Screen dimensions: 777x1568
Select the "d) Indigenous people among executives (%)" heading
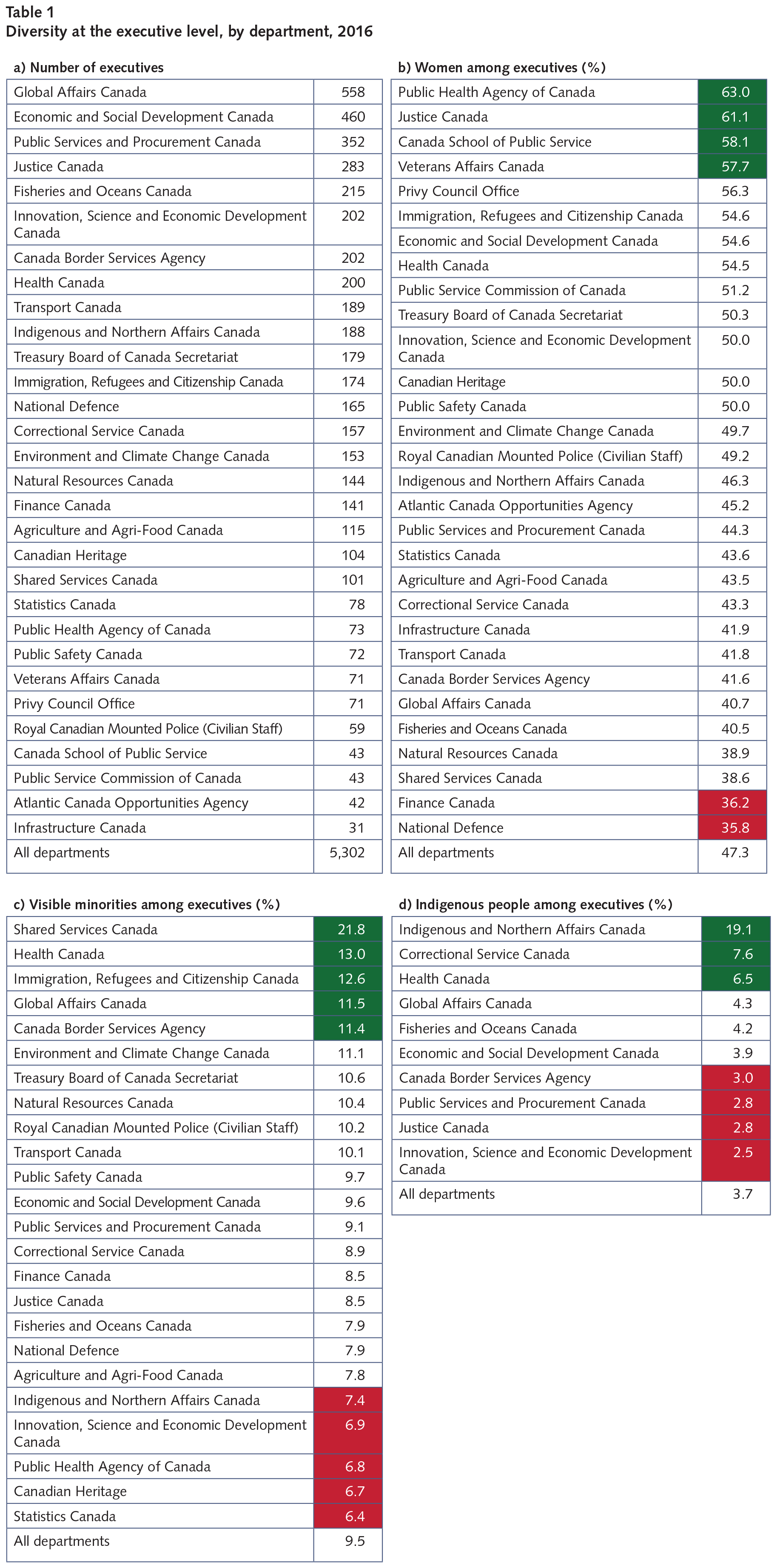(x=536, y=905)
